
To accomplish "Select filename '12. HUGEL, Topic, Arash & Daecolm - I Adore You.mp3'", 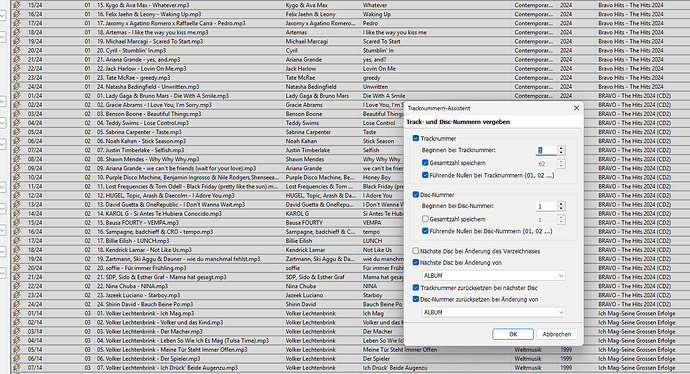I will 166,195.
